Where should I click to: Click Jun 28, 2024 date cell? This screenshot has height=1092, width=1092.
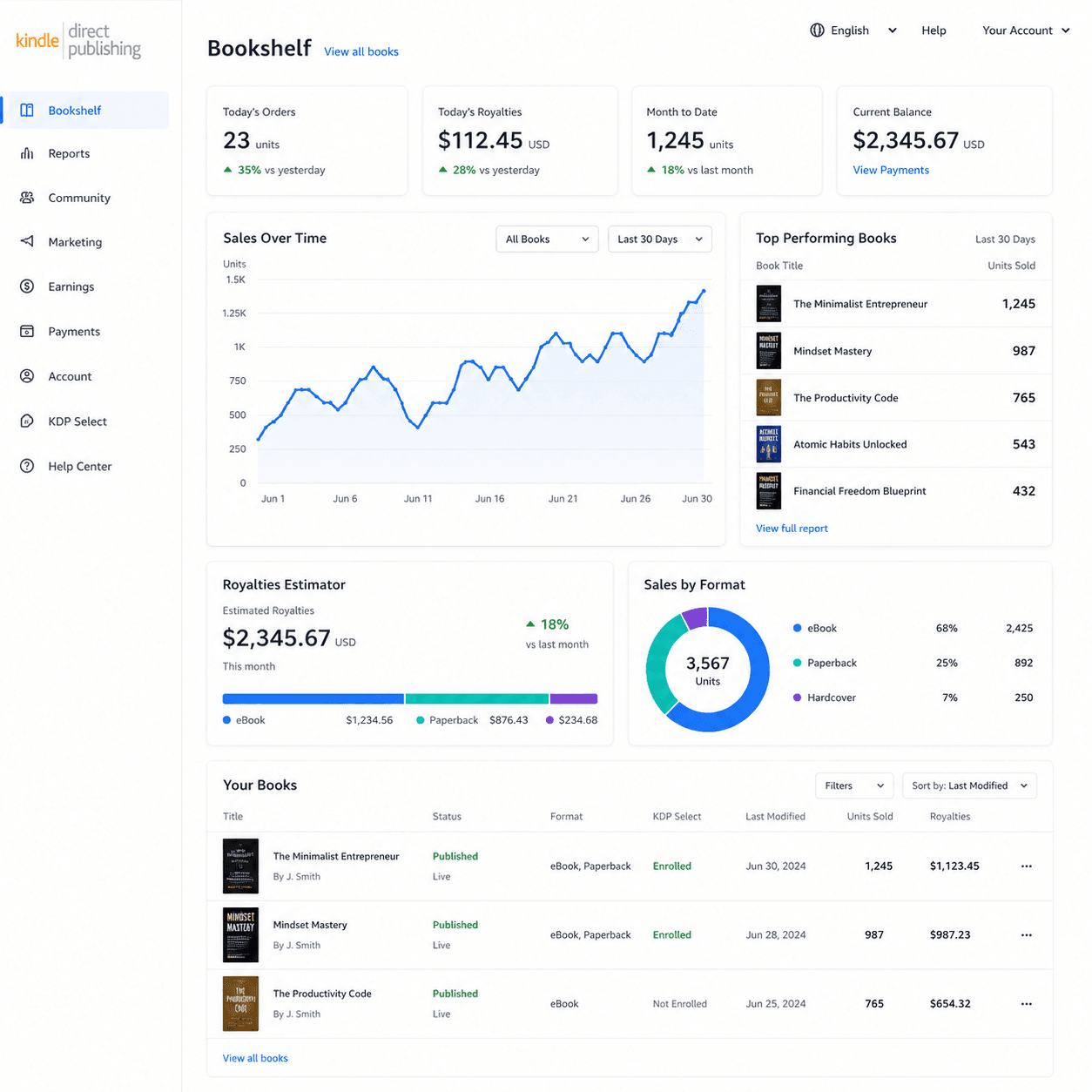[x=776, y=935]
